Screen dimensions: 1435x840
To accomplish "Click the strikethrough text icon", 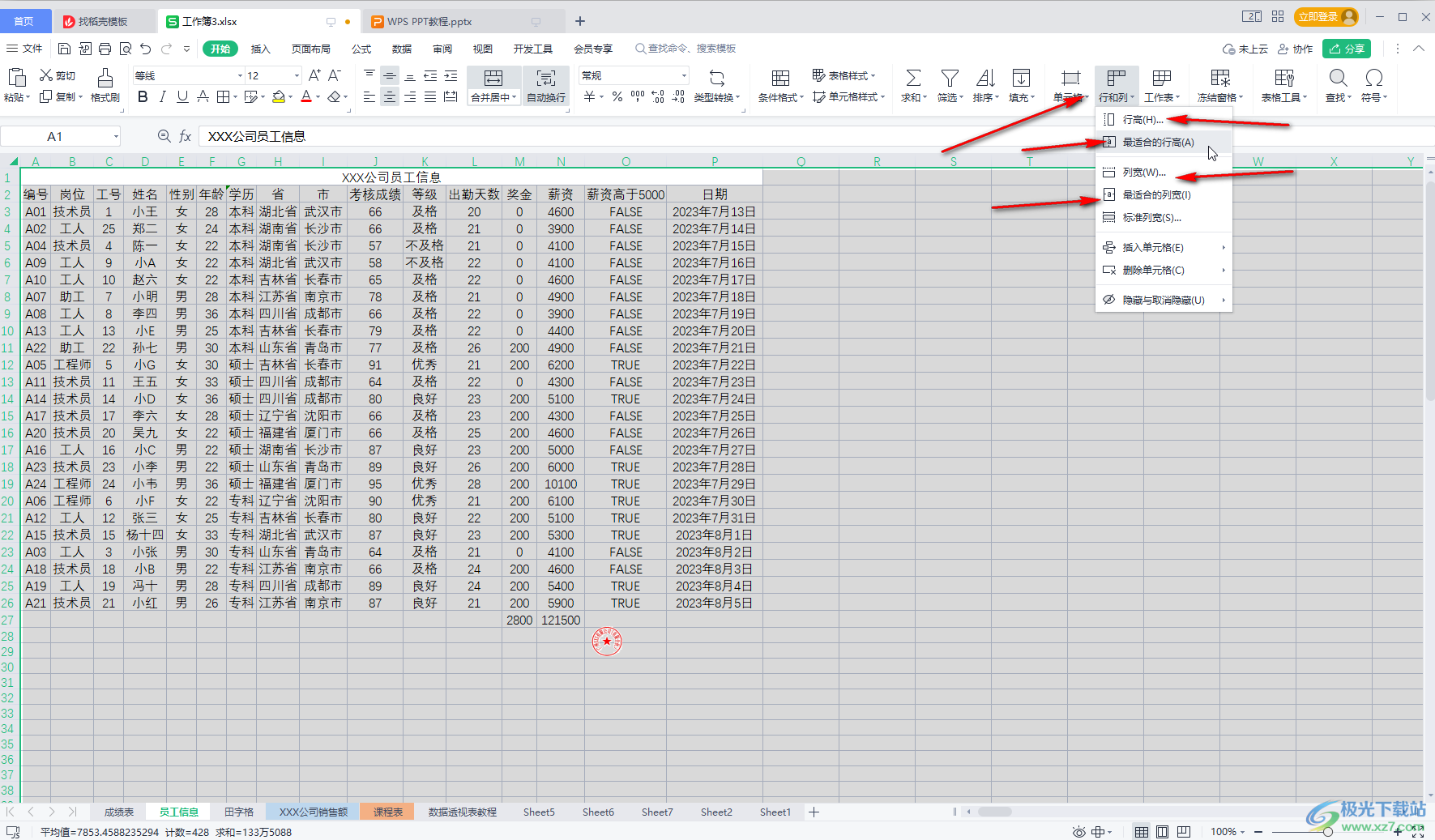I will [203, 97].
